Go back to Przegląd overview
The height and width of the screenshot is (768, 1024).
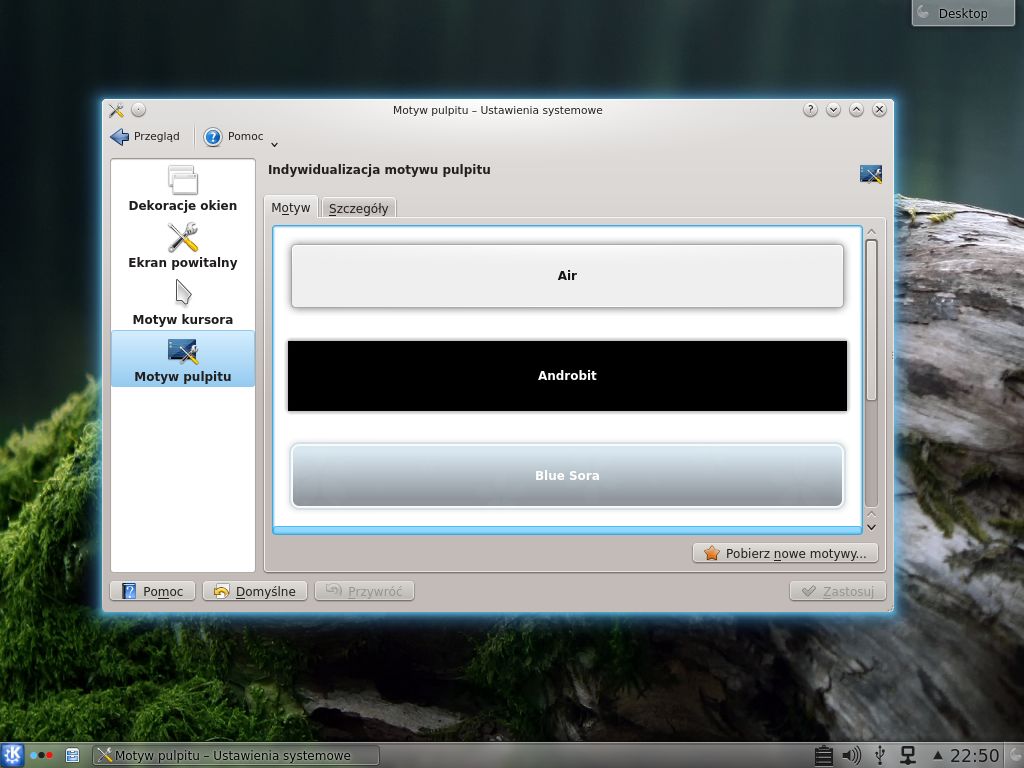pyautogui.click(x=145, y=136)
